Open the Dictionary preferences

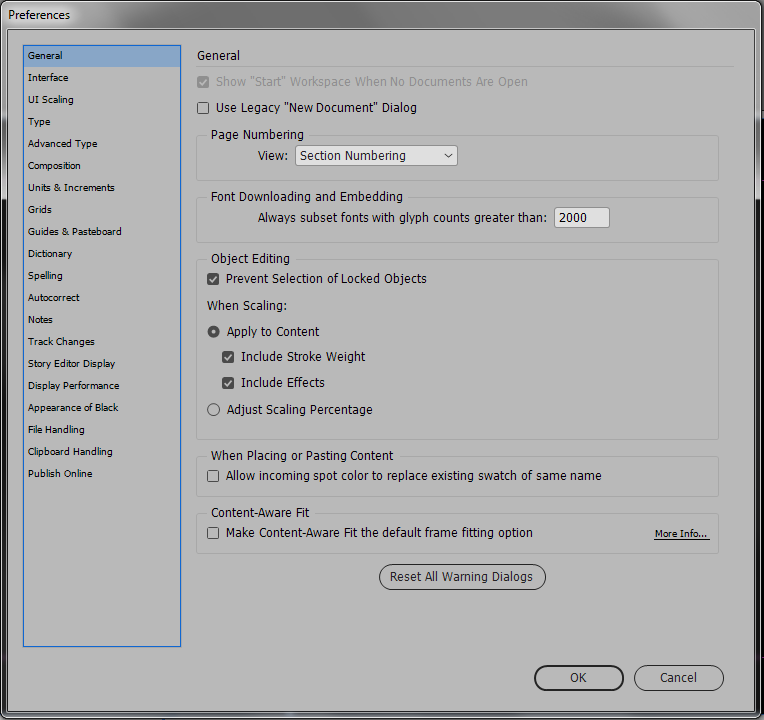click(x=102, y=254)
